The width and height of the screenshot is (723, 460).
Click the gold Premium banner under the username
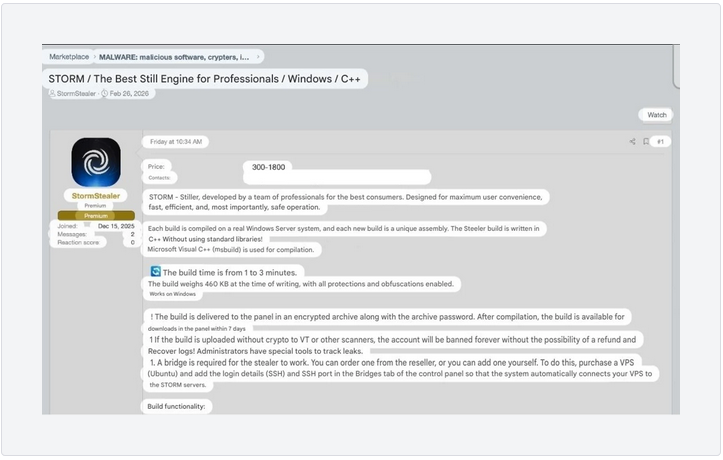(x=96, y=215)
